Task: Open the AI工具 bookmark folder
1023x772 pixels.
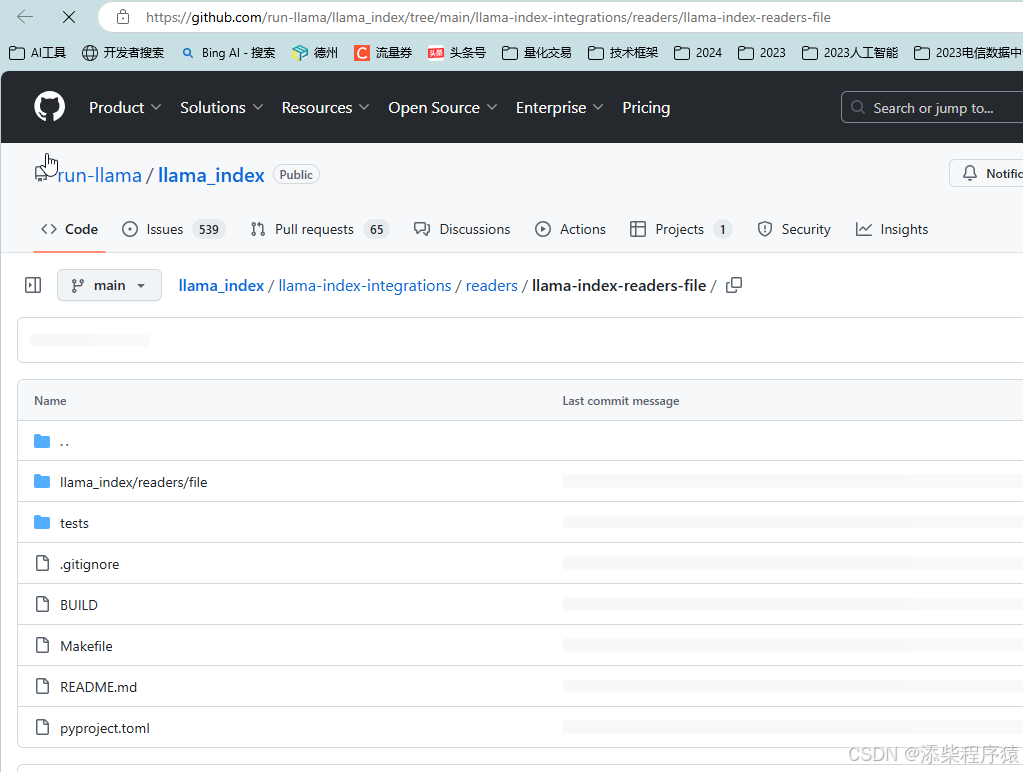Action: [38, 53]
